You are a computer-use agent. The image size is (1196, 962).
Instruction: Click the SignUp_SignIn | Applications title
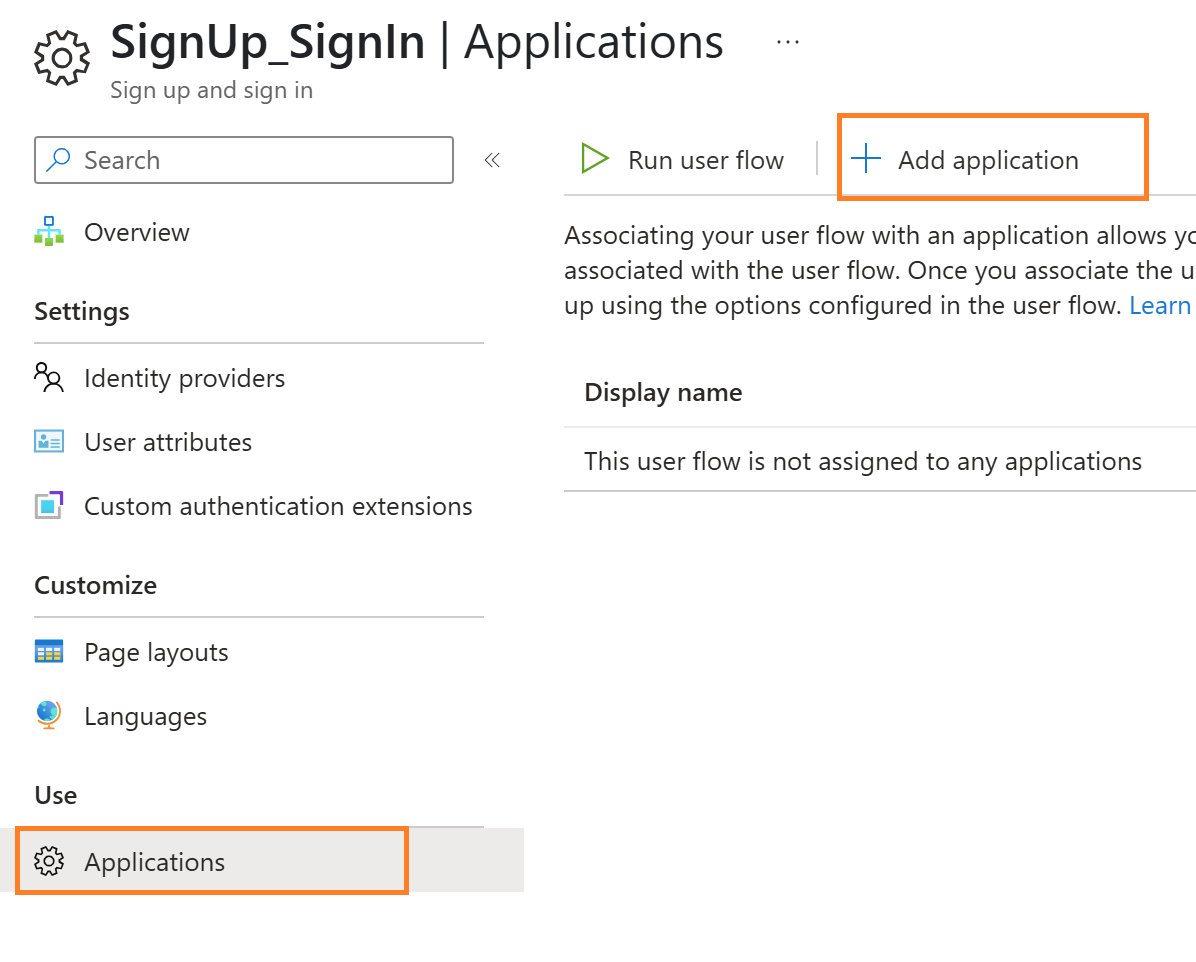coord(416,41)
